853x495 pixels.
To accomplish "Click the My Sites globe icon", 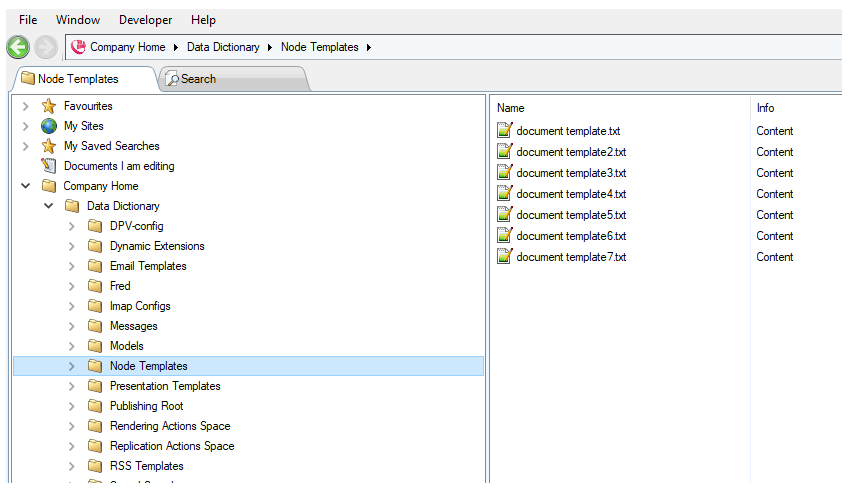I will [49, 126].
